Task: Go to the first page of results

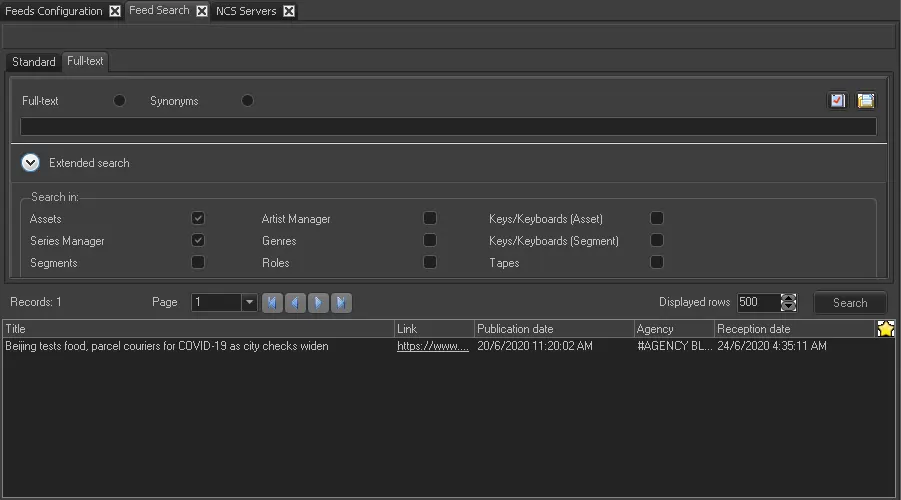Action: (272, 303)
